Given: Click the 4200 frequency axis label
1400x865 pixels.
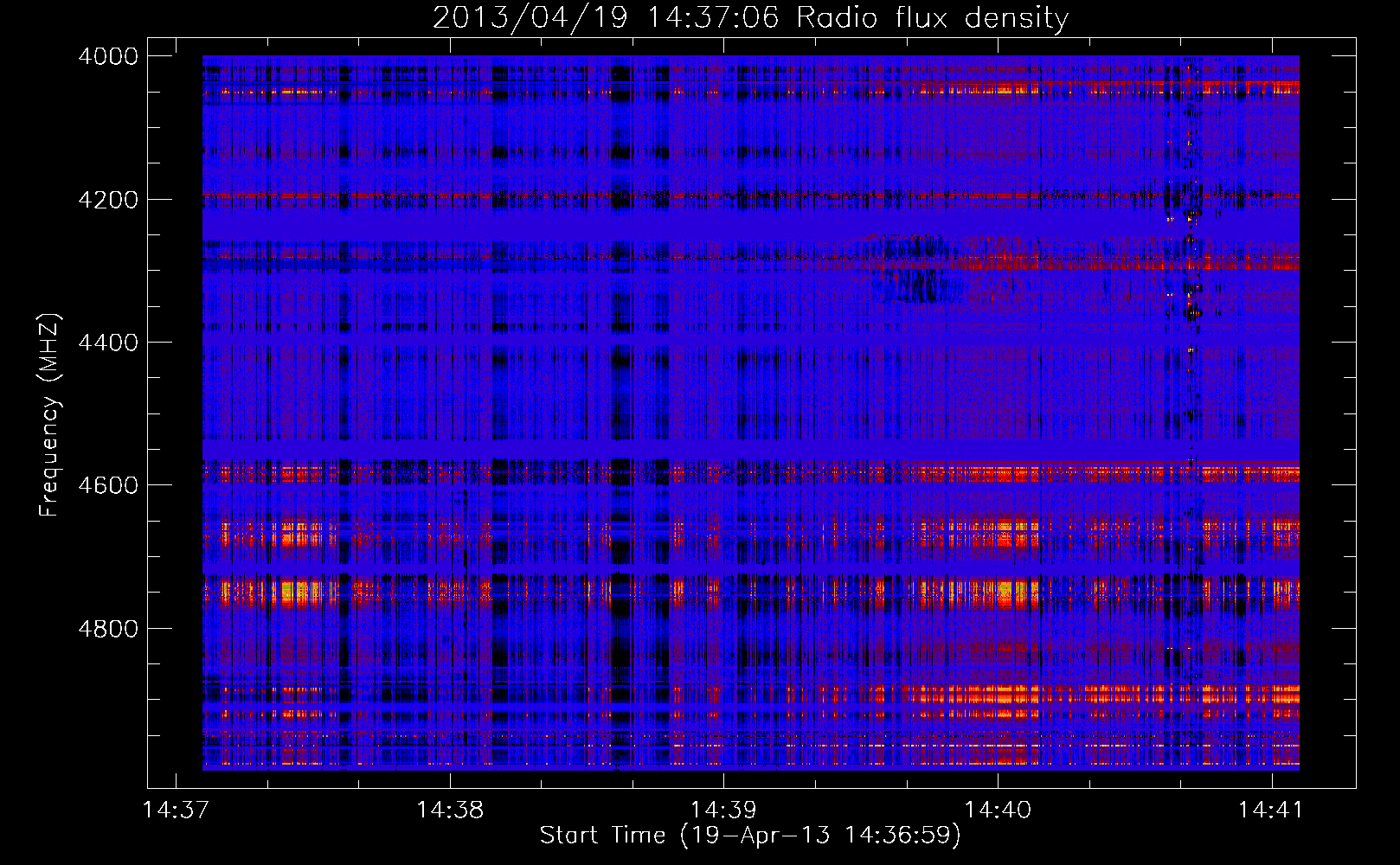Looking at the screenshot, I should point(108,200).
